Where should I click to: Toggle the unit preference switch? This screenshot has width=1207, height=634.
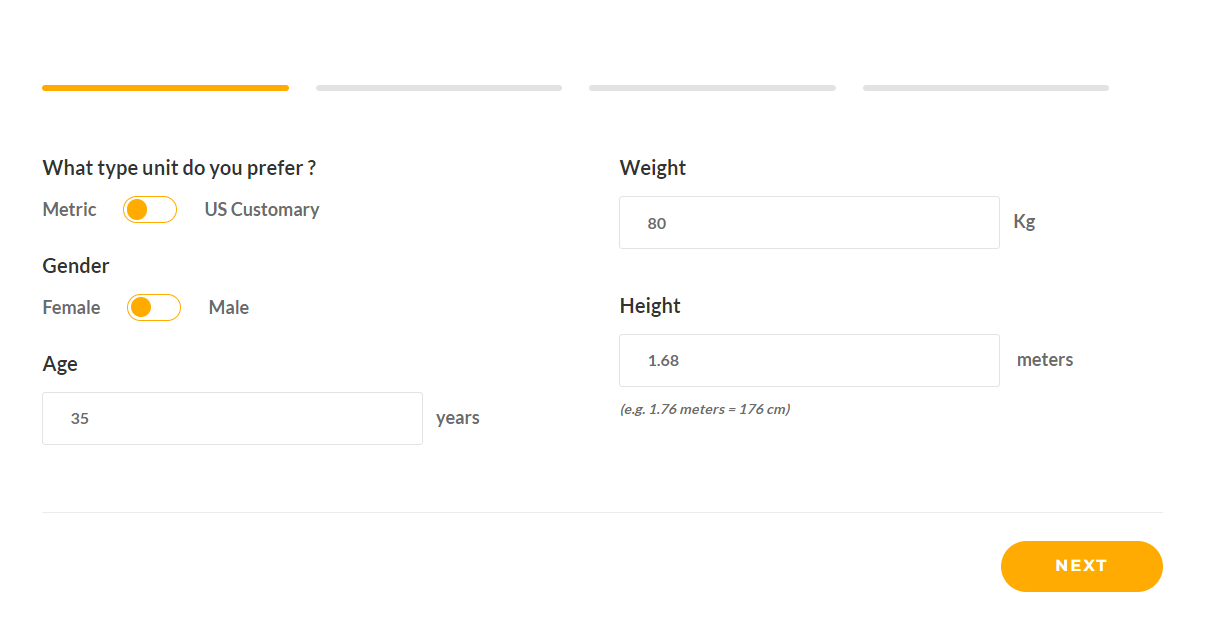tap(149, 209)
